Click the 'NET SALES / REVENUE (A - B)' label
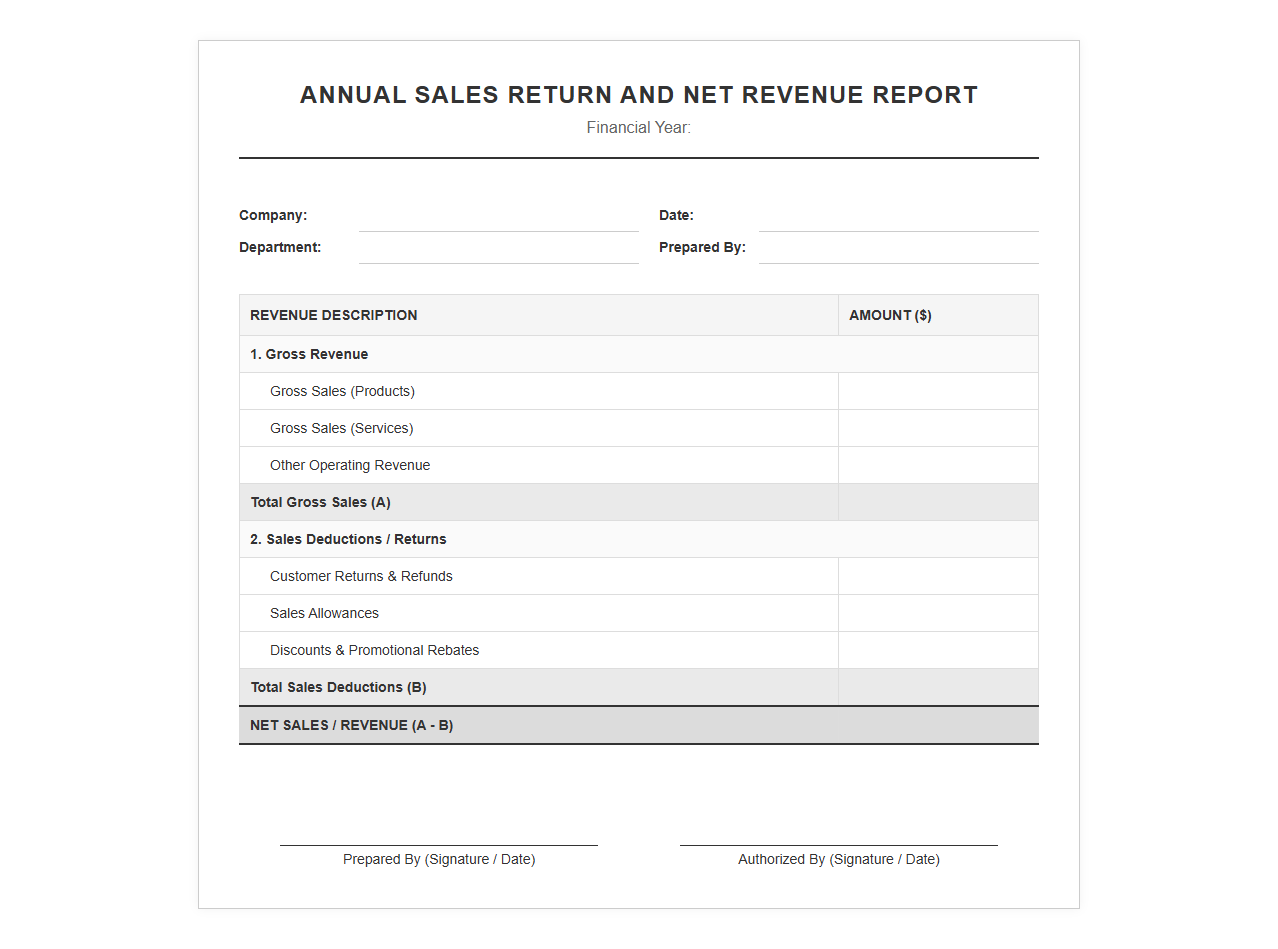 point(351,725)
